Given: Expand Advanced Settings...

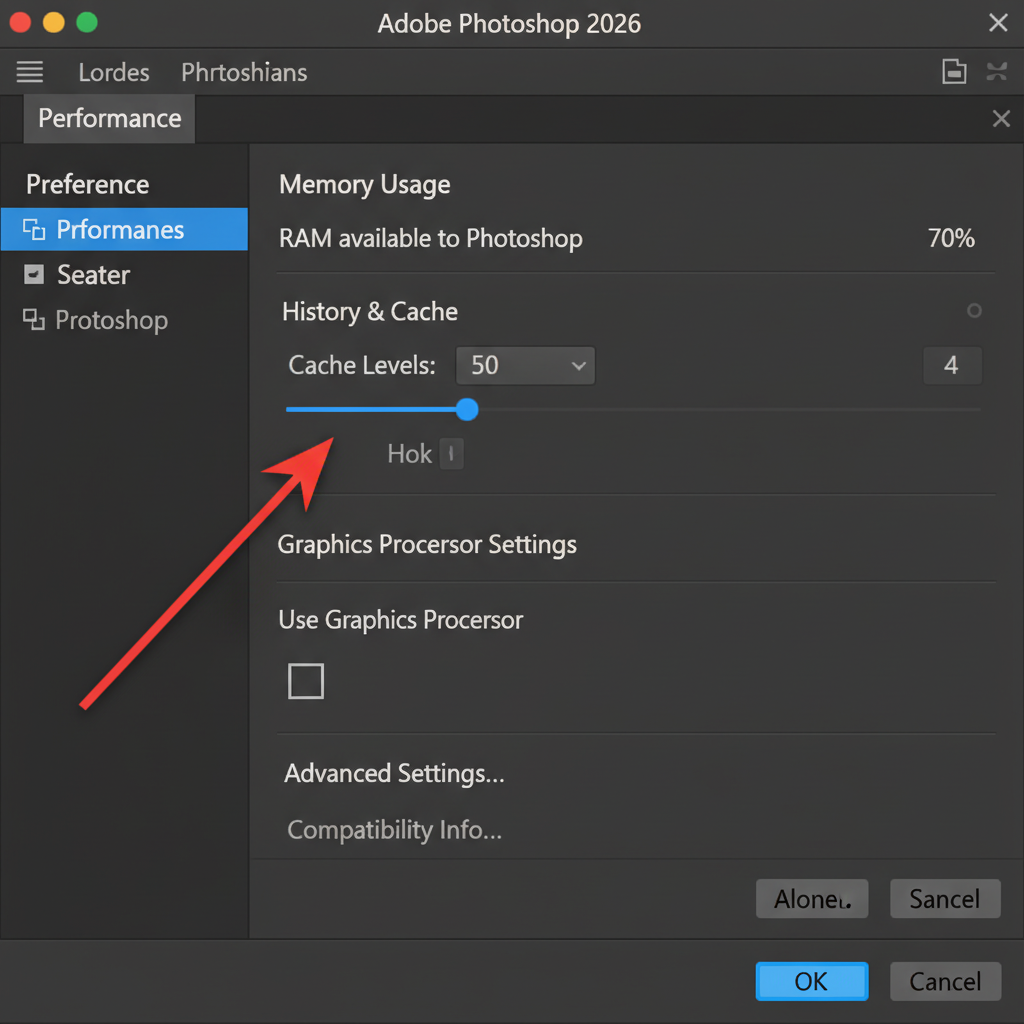Looking at the screenshot, I should (x=394, y=773).
